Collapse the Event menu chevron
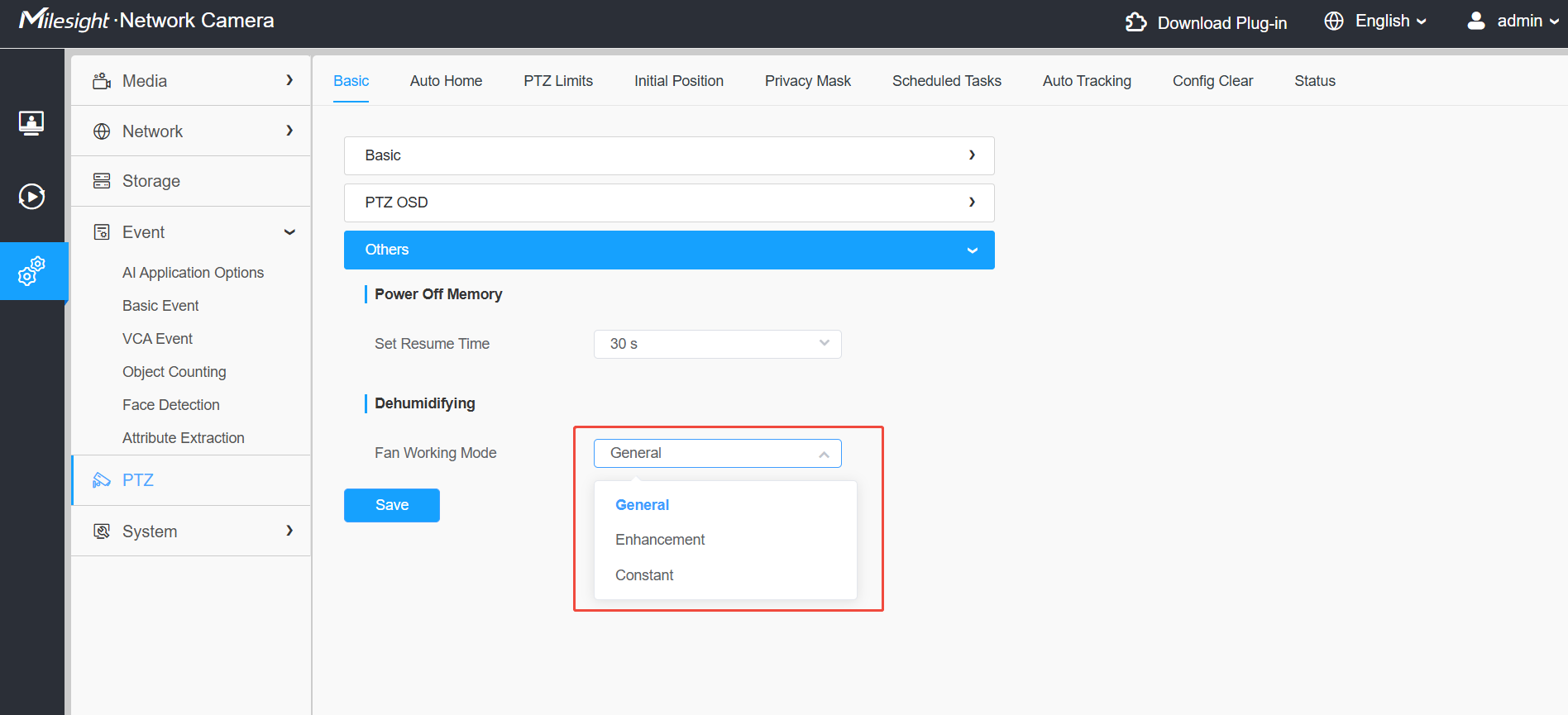The image size is (1568, 715). coord(289,232)
